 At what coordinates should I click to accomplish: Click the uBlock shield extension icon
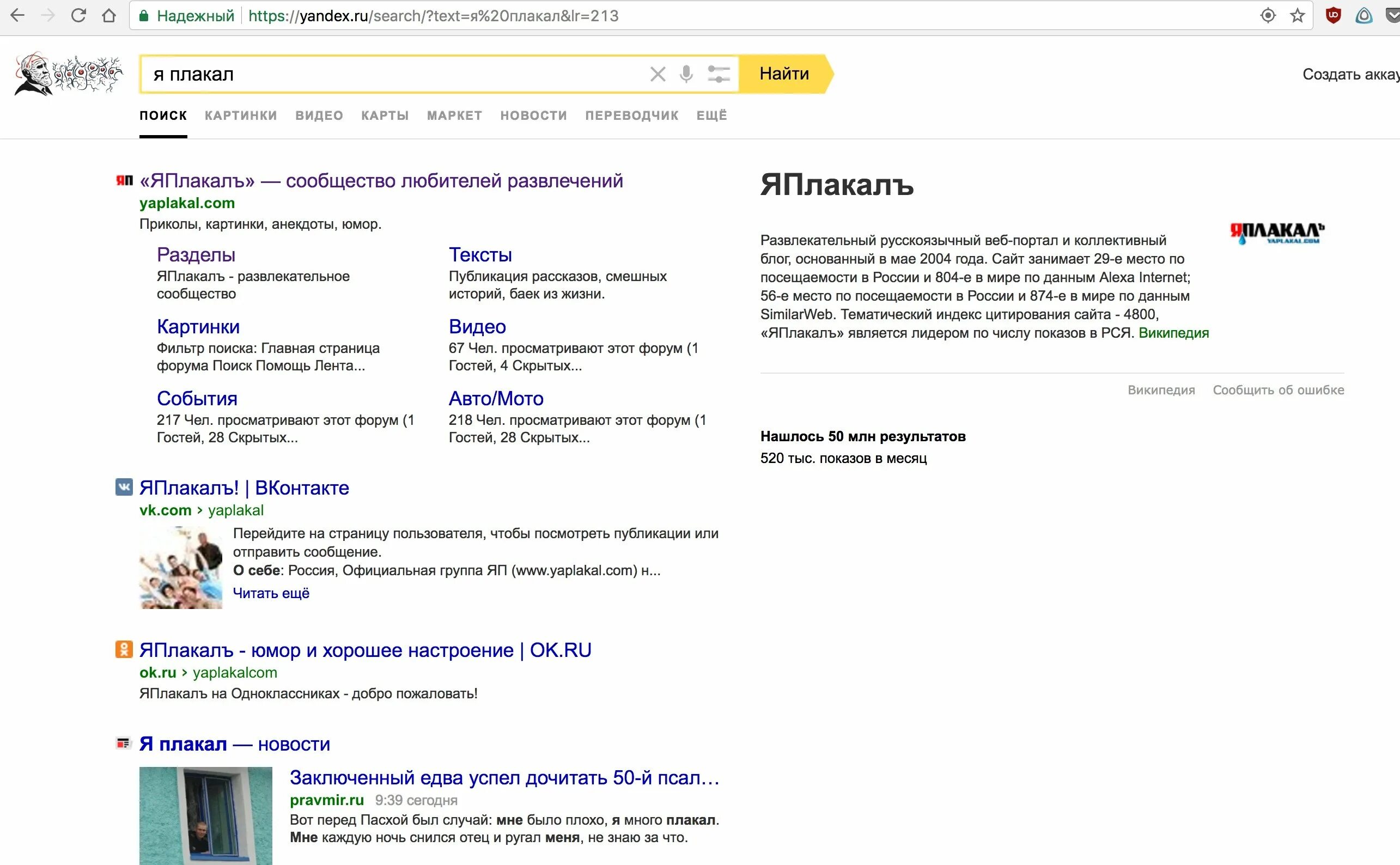pyautogui.click(x=1333, y=15)
